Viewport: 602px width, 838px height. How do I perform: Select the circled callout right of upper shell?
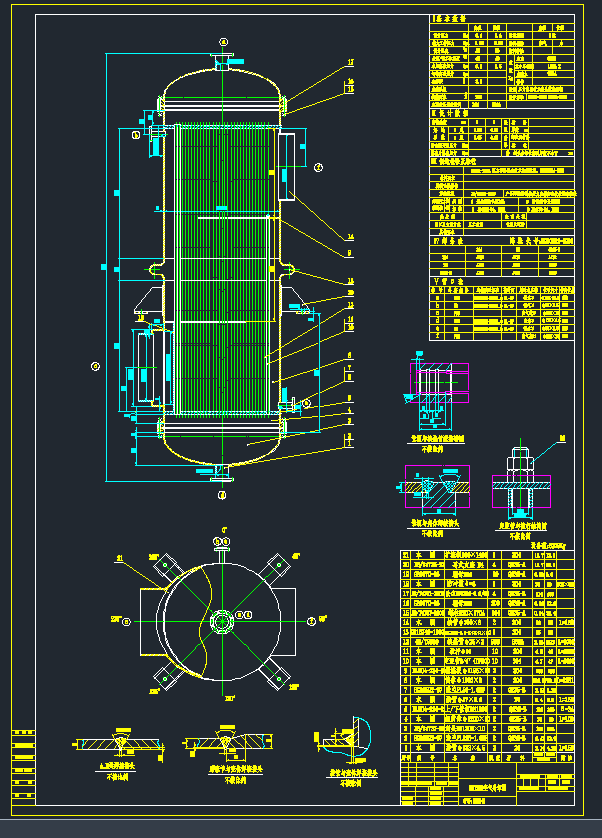click(319, 167)
